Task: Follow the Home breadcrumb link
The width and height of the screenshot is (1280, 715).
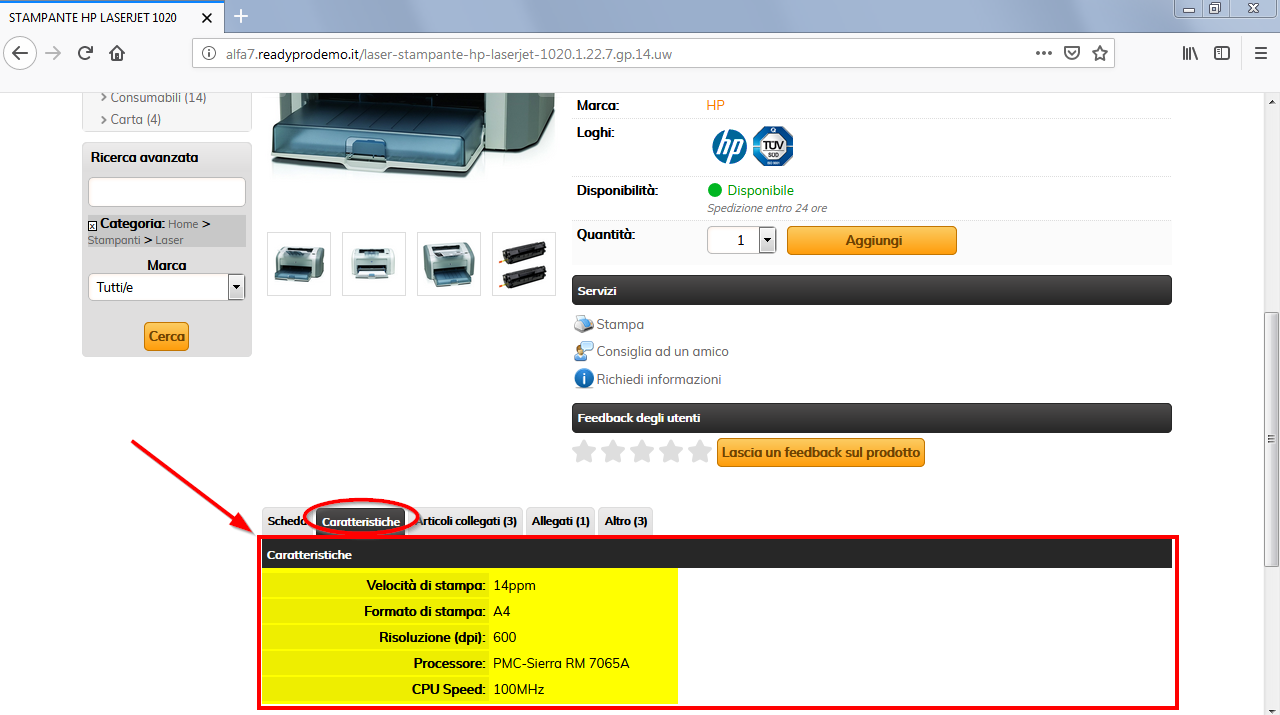Action: (183, 224)
